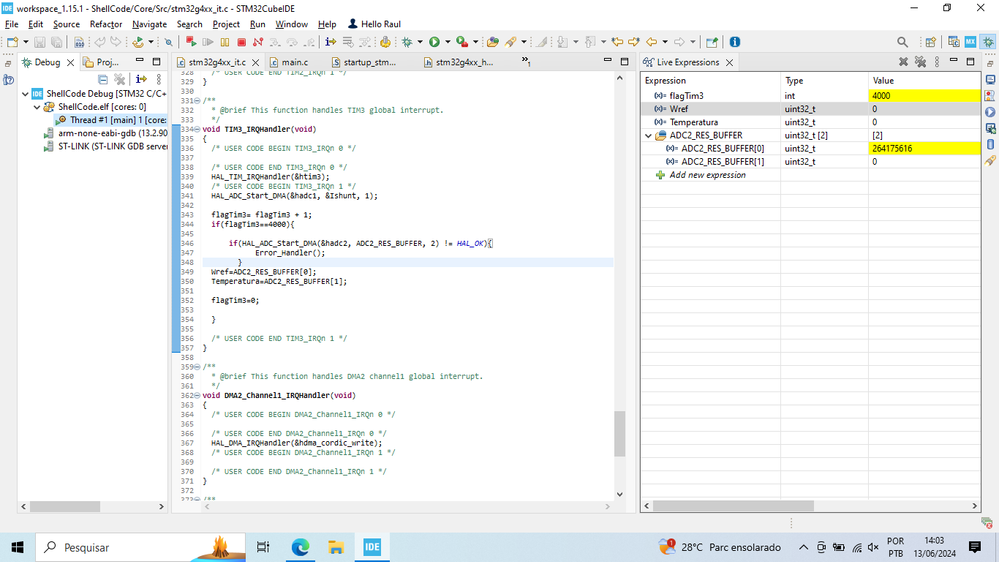999x562 pixels.
Task: Collapse the ShellCode.elf tree node
Action: [37, 107]
